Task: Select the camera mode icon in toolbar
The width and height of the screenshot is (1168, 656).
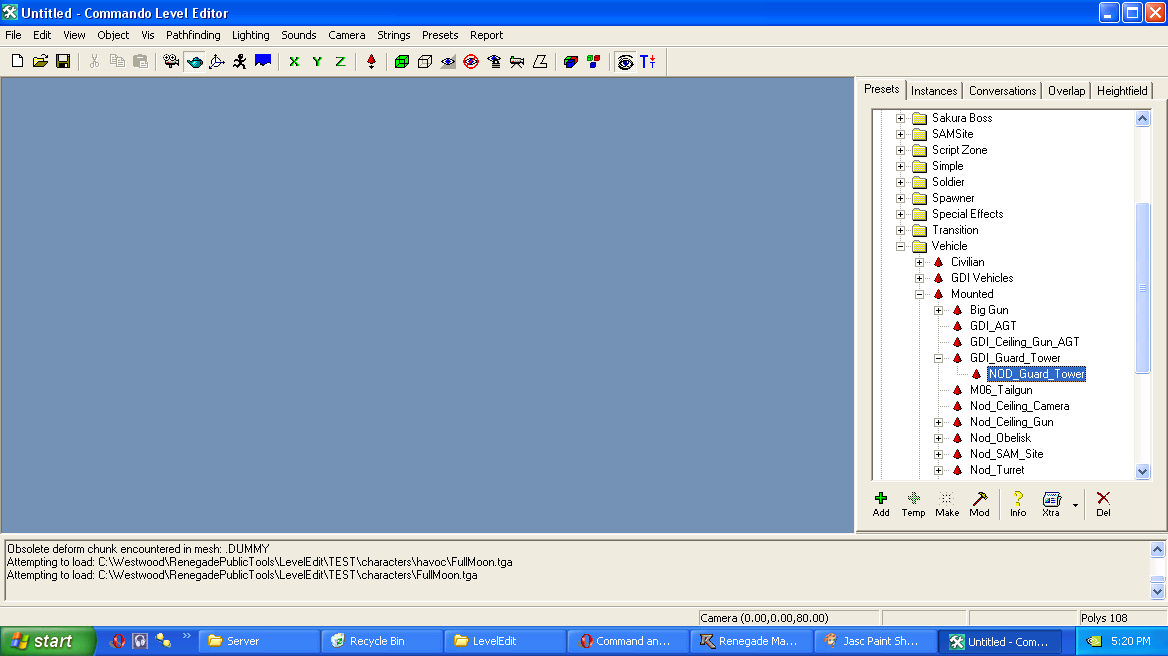Action: (x=171, y=61)
